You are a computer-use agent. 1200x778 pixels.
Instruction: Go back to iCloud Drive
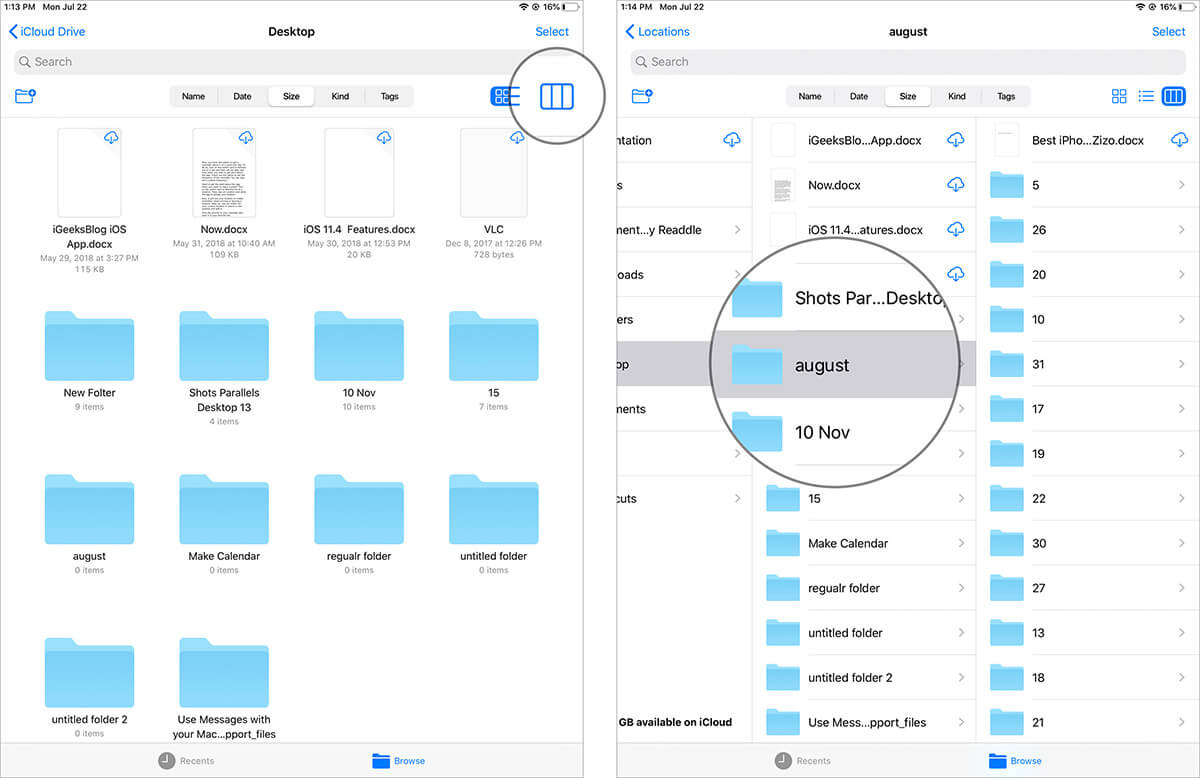[47, 32]
